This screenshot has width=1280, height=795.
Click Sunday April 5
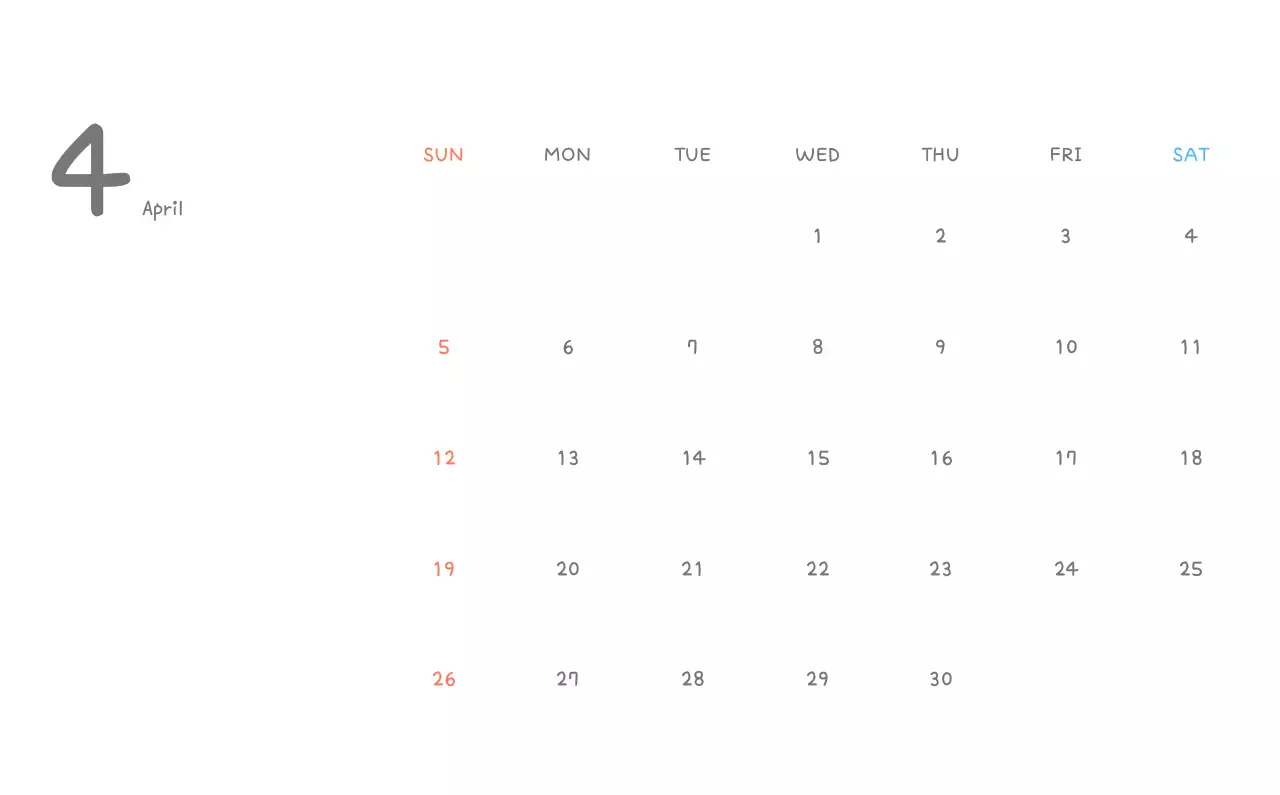point(444,347)
